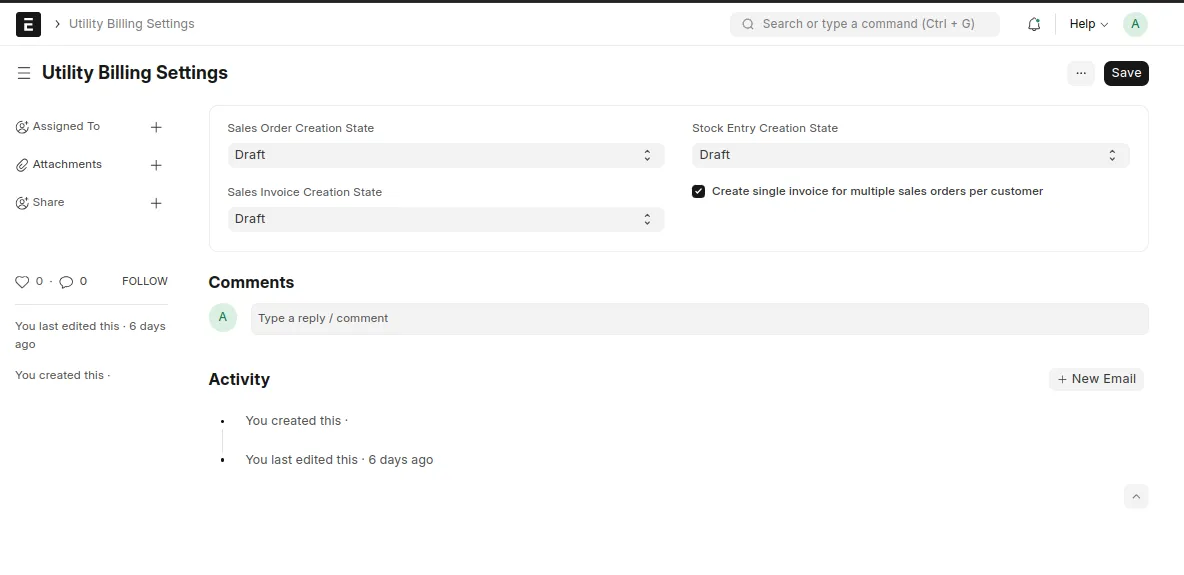
Task: Click the 'You created this' entry in Activity
Action: coord(296,421)
